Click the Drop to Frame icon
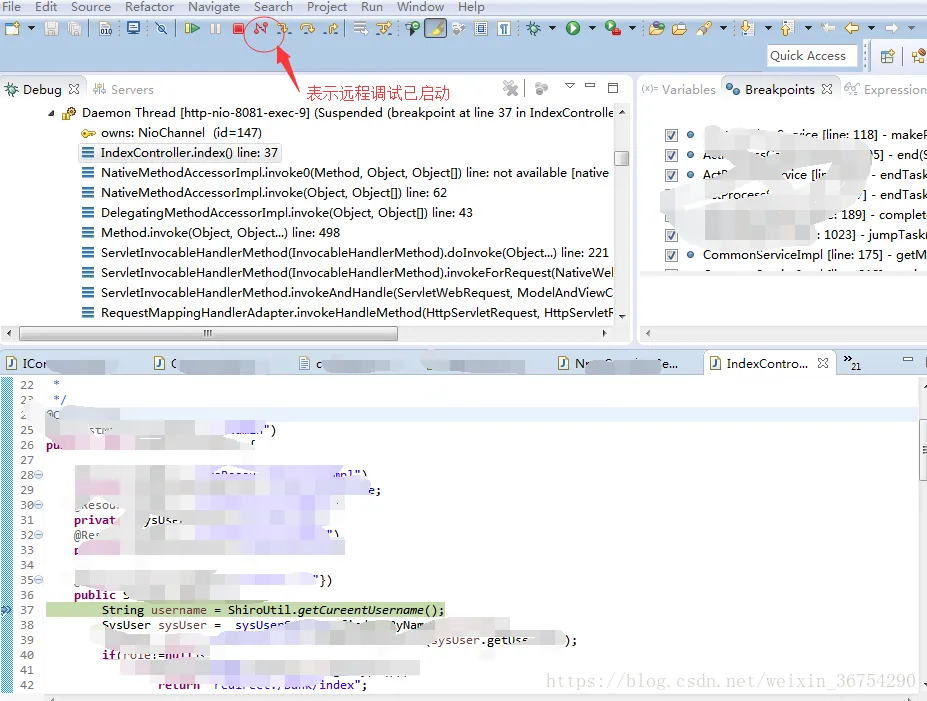This screenshot has height=701, width=927. [x=361, y=28]
